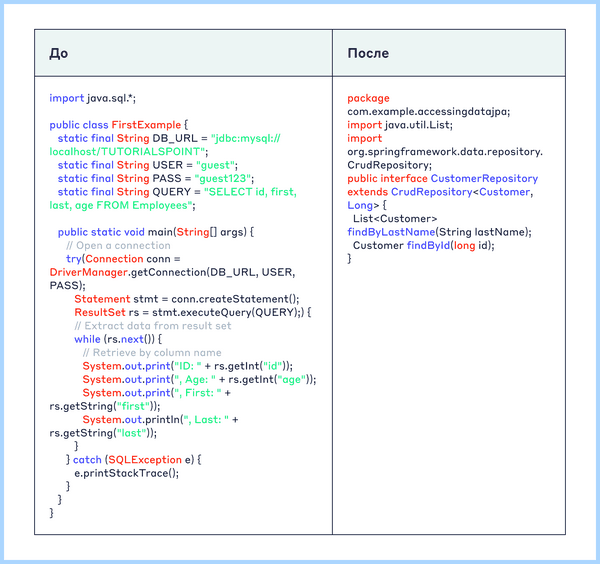Click the 'Long> {' line

(367, 205)
